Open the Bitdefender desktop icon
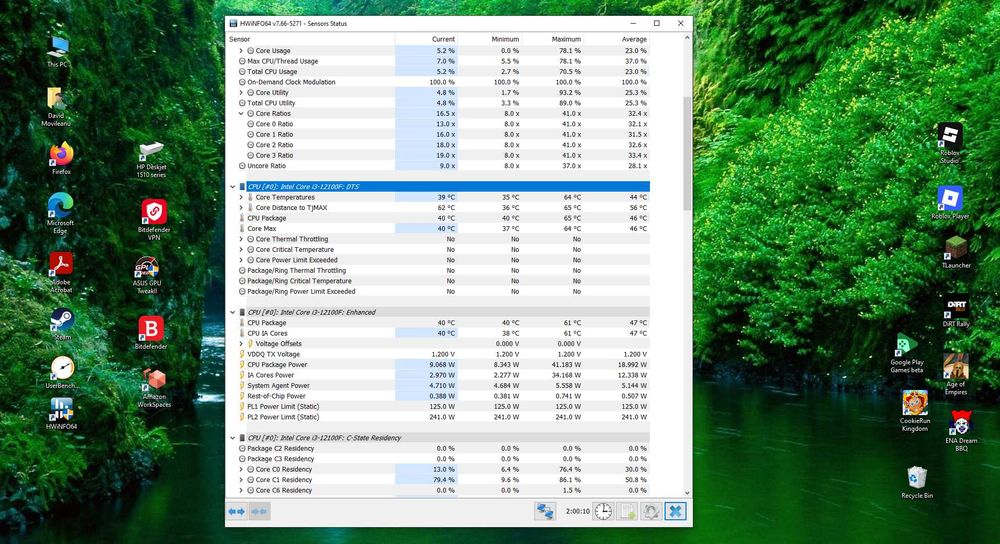The image size is (1000, 544). (151, 334)
